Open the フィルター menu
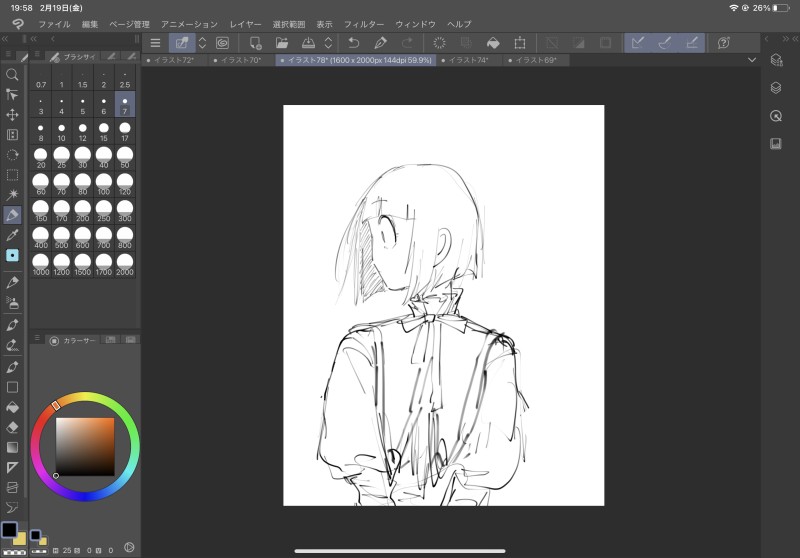This screenshot has width=800, height=558. 363,23
